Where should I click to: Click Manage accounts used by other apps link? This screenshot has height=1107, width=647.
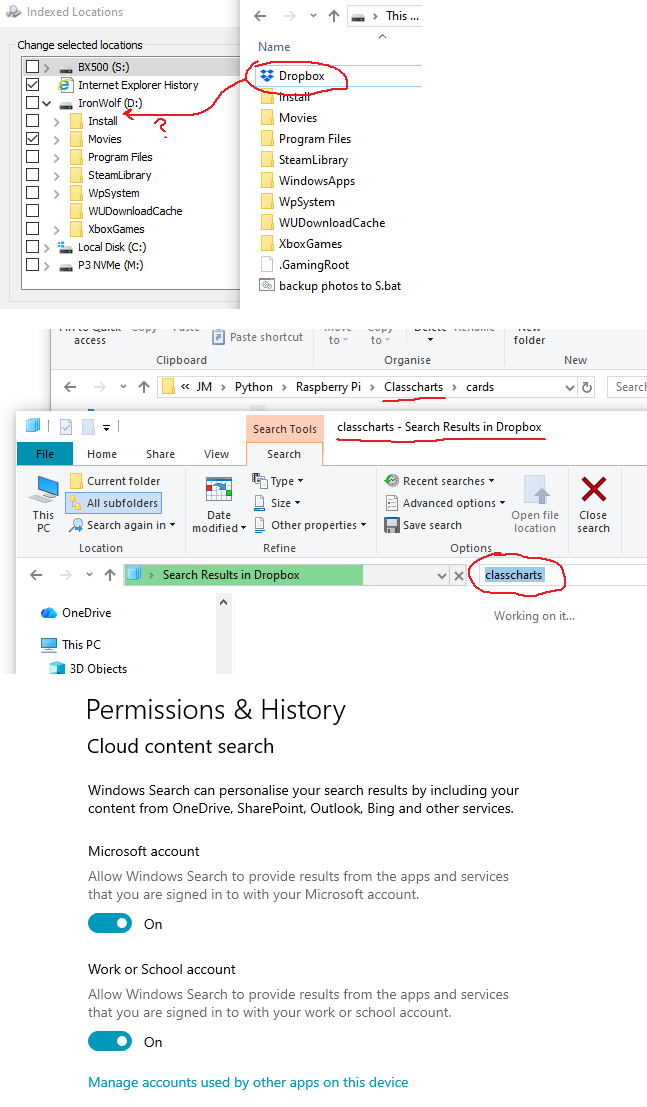tap(248, 1082)
